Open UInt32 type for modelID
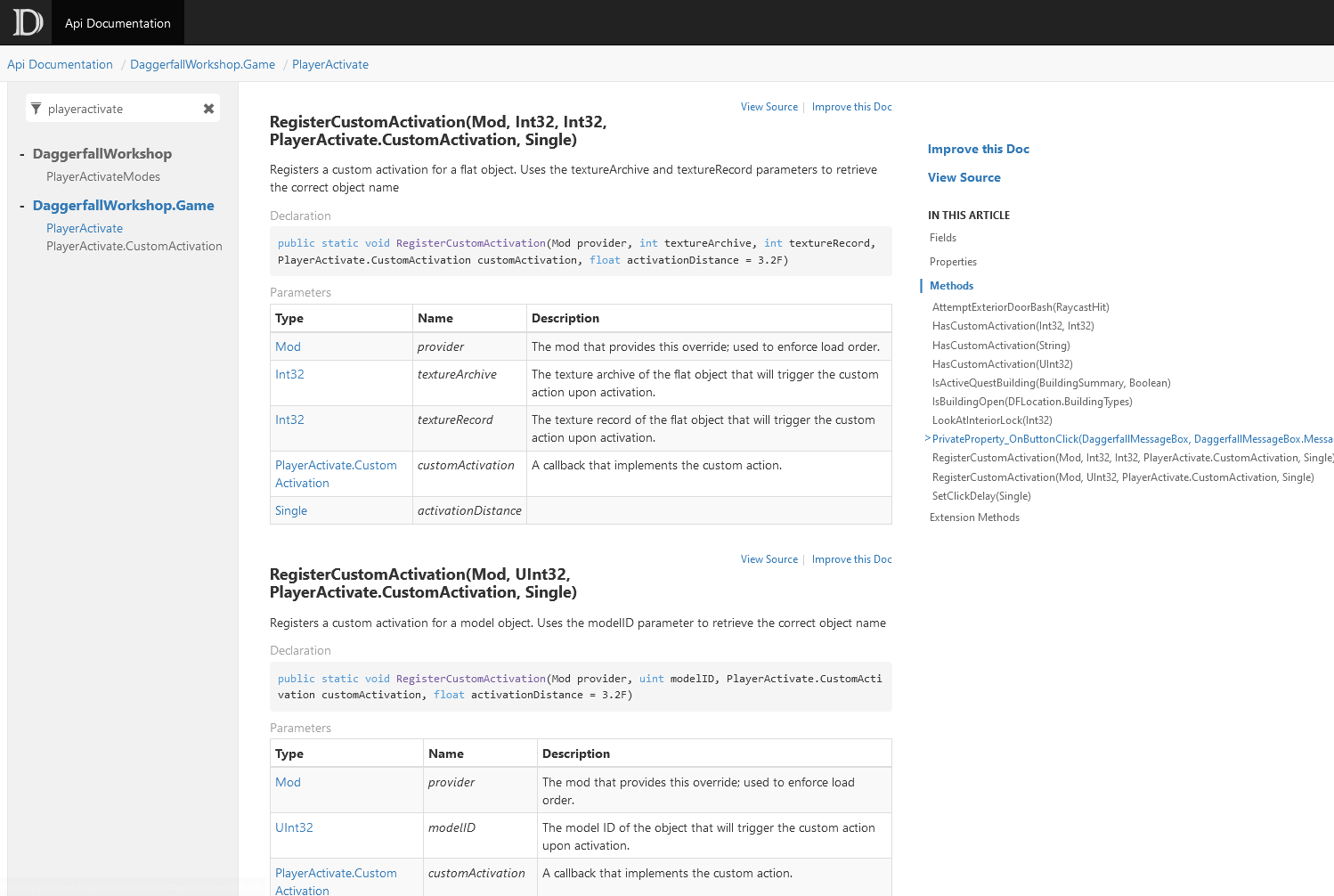Viewport: 1334px width, 896px height. click(294, 827)
